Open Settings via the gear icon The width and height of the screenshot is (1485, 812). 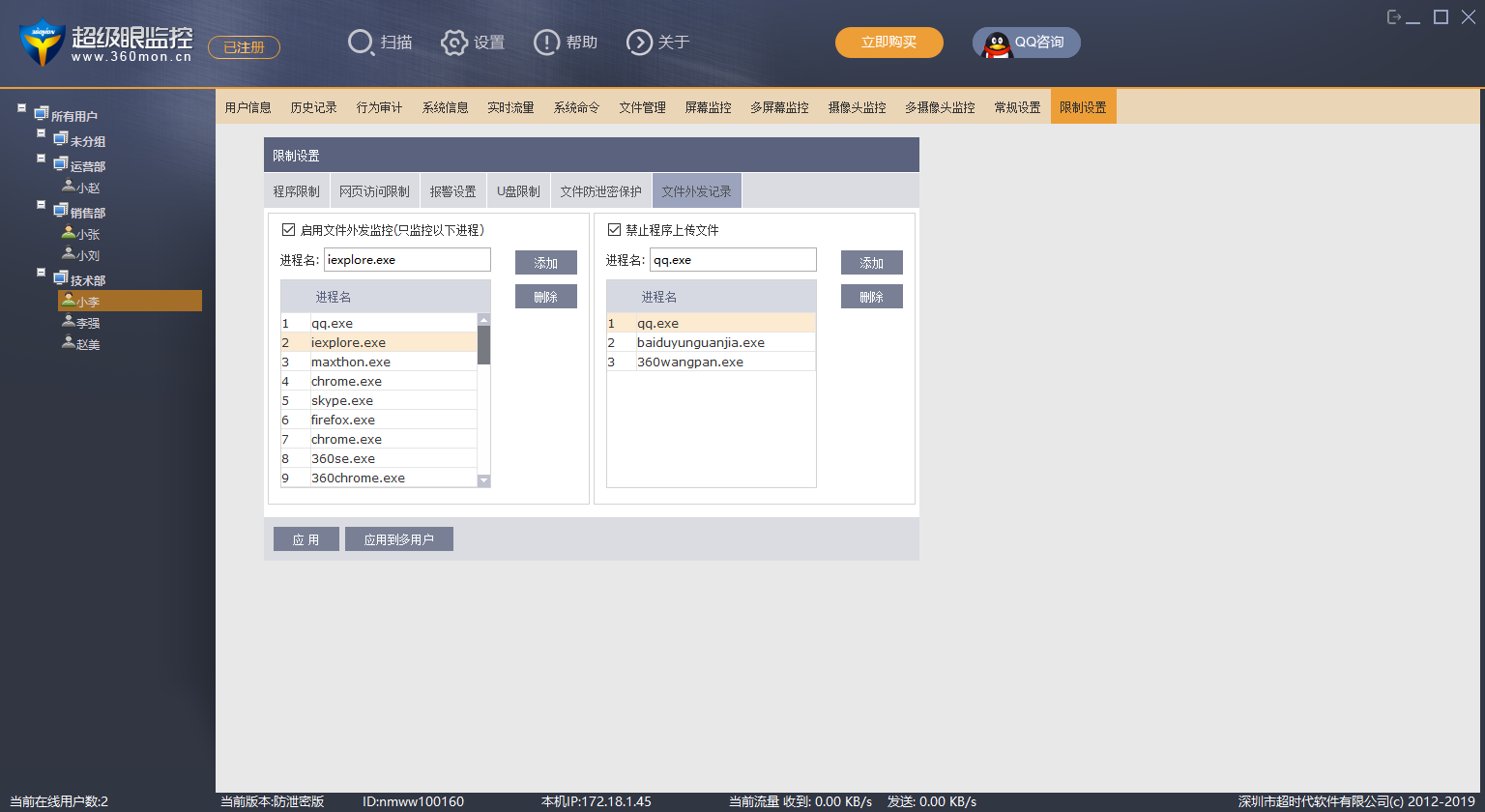pyautogui.click(x=453, y=43)
